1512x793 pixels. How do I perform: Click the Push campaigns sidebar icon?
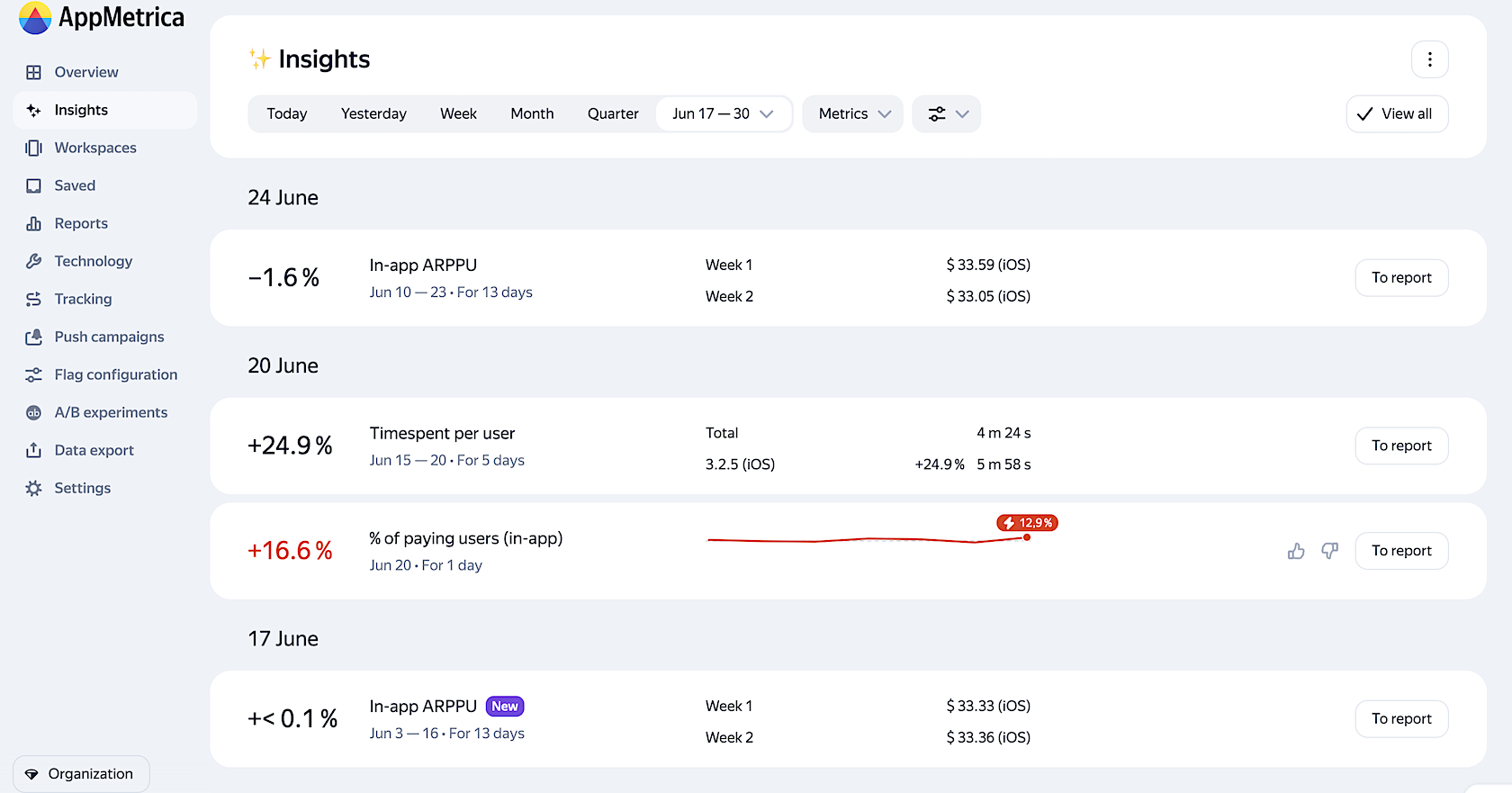pos(34,337)
